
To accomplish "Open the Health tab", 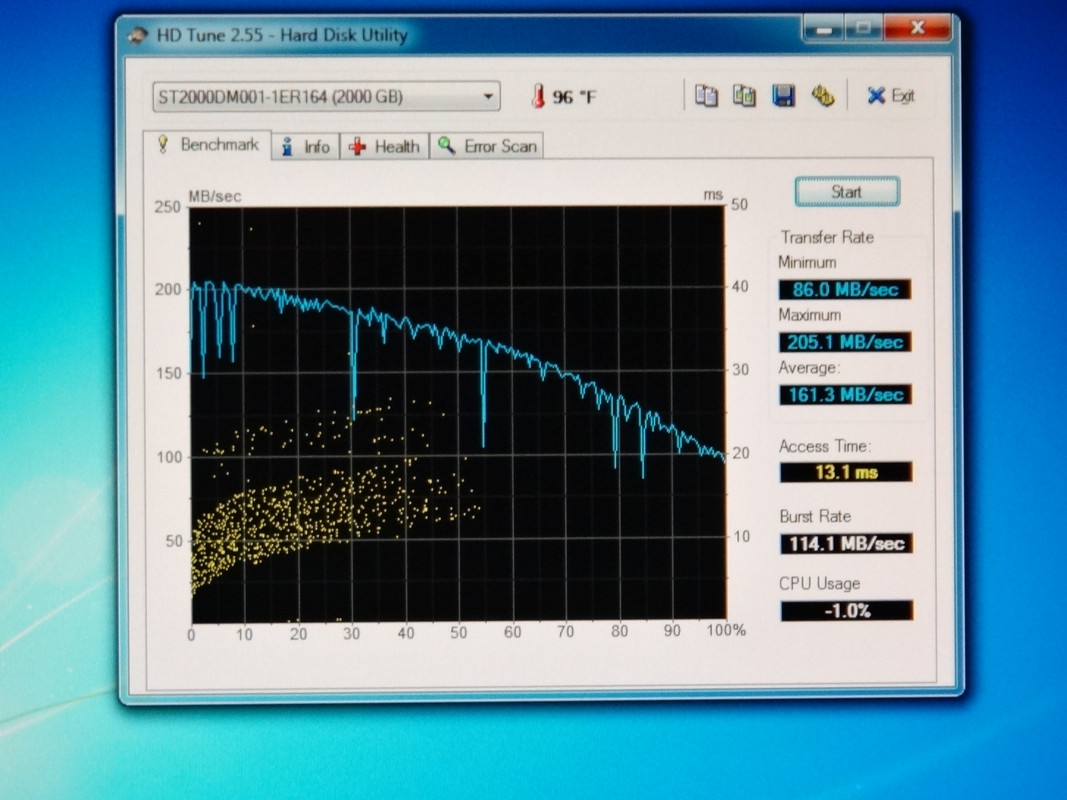I will 384,146.
